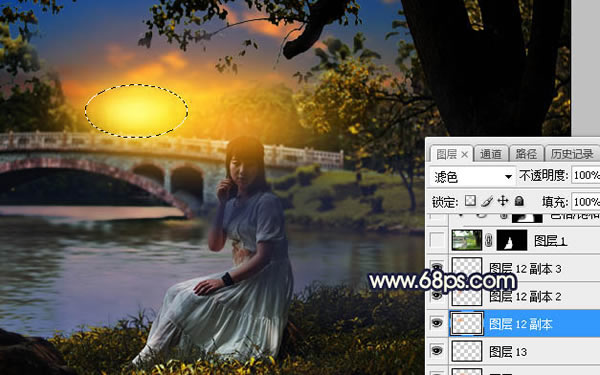This screenshot has width=600, height=375.
Task: Show the hidden 图层1 layer
Action: pyautogui.click(x=437, y=240)
